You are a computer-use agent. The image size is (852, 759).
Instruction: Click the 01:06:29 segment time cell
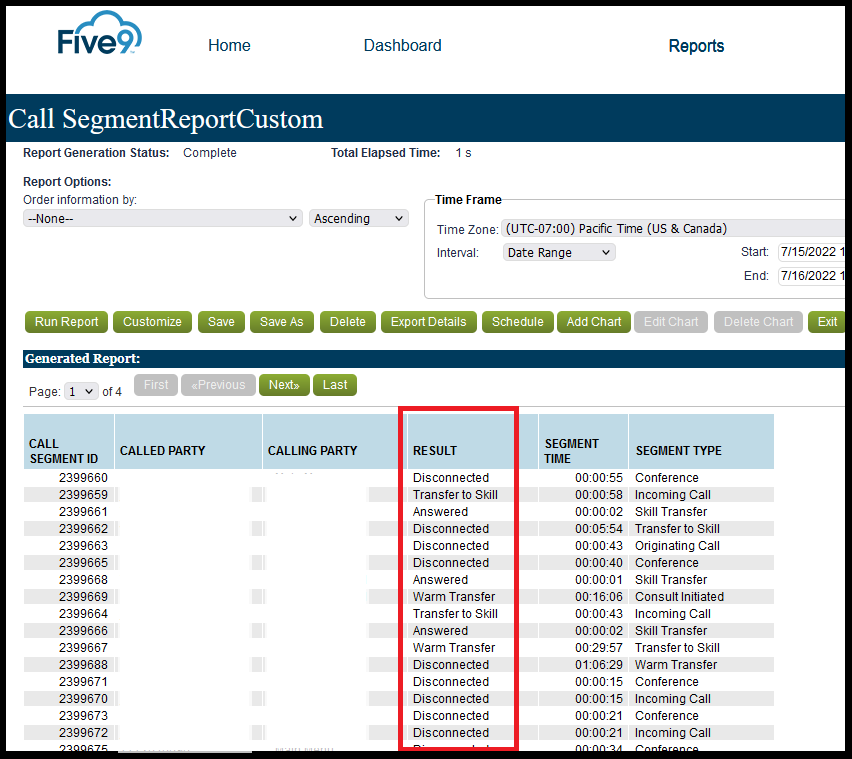[599, 664]
